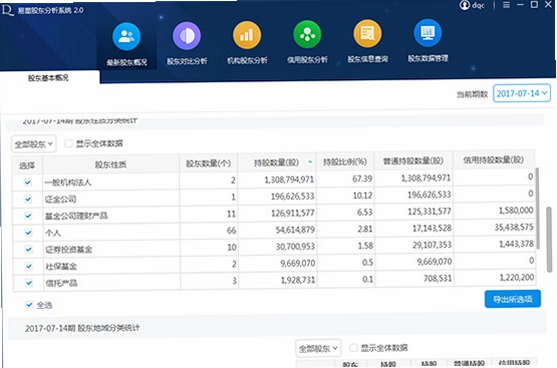The width and height of the screenshot is (557, 368).
Task: Click the 导出所选项 export button
Action: click(513, 299)
